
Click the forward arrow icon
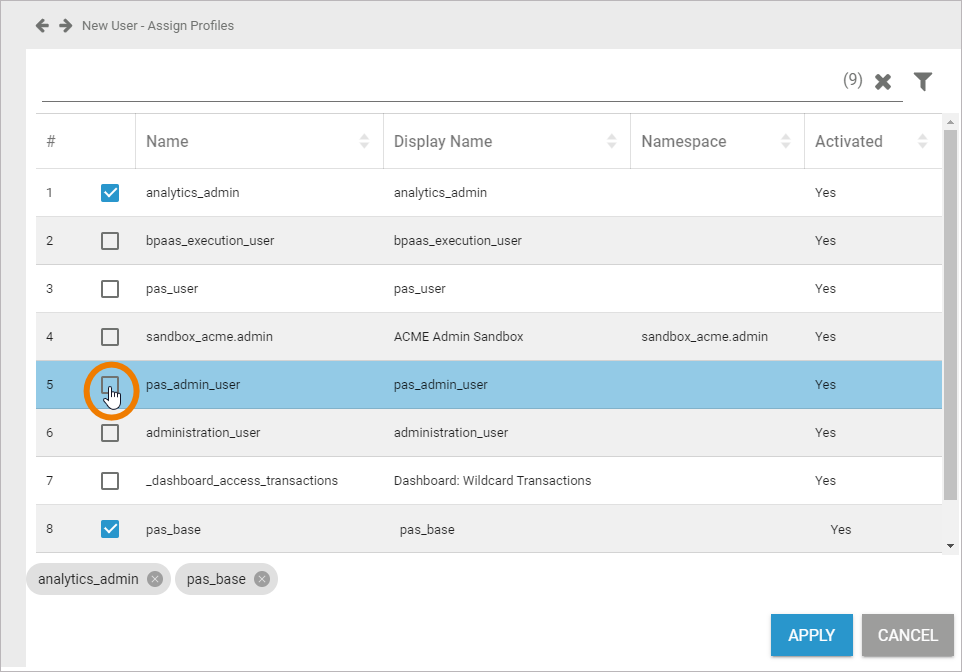coord(66,26)
